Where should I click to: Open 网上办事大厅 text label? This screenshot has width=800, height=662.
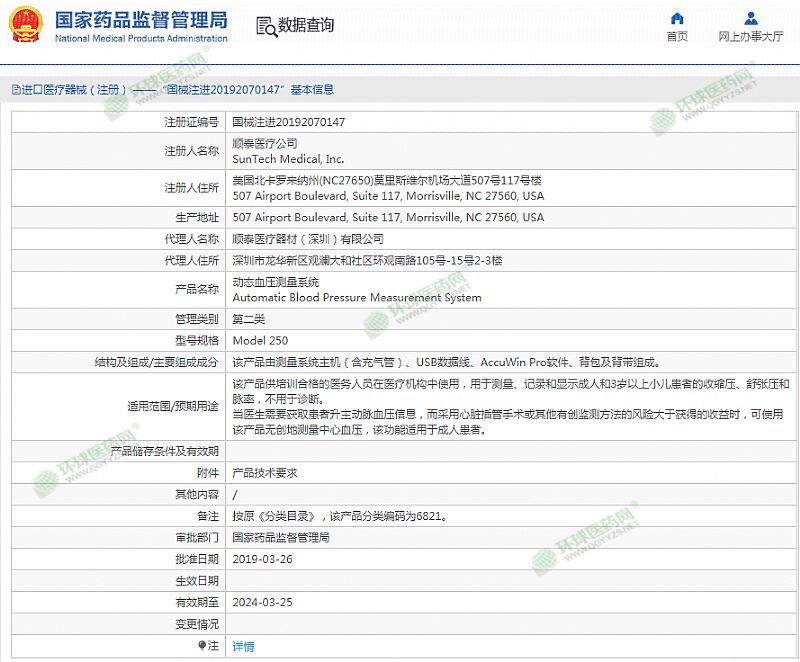tap(751, 37)
